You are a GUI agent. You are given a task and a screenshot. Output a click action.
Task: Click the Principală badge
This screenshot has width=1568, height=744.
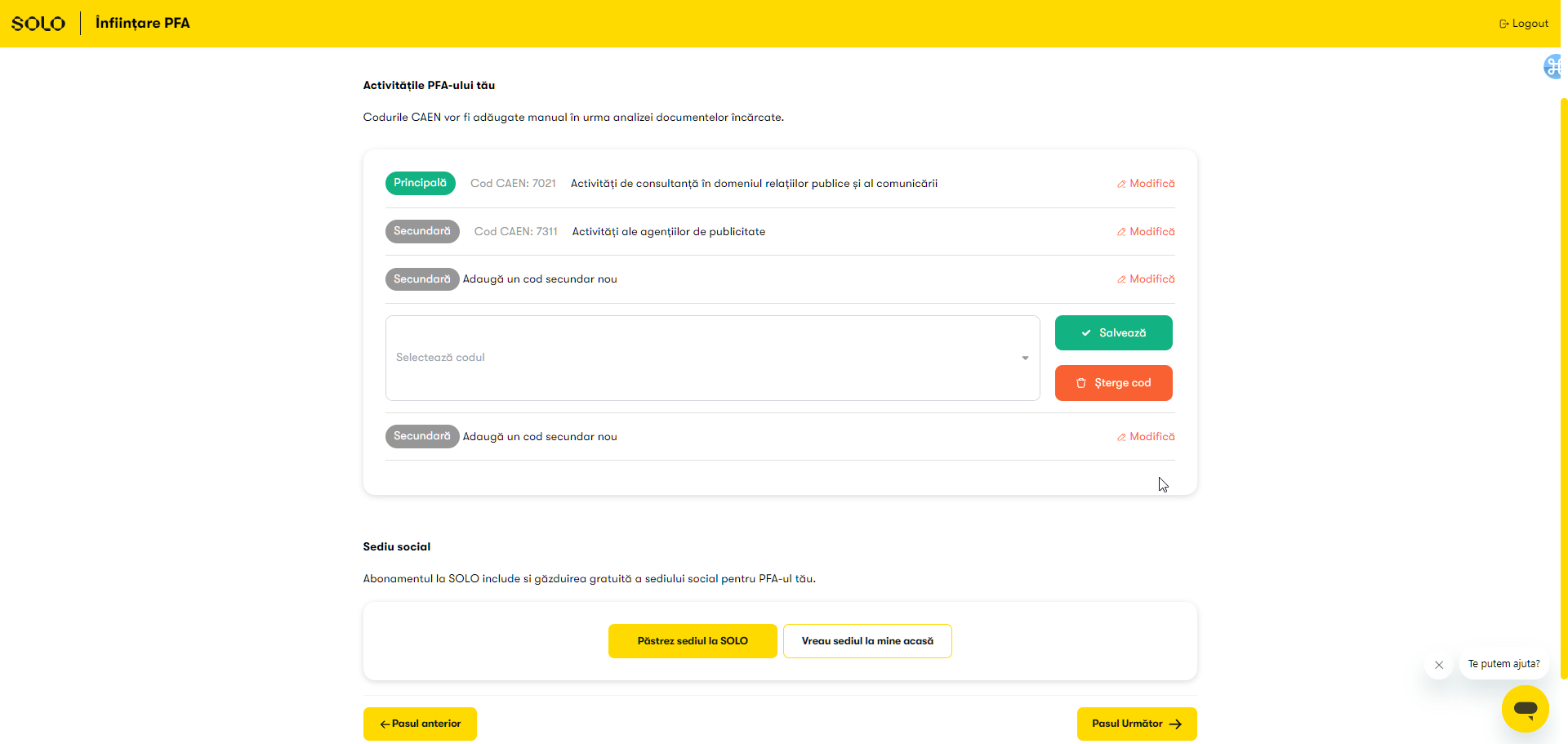click(x=420, y=184)
